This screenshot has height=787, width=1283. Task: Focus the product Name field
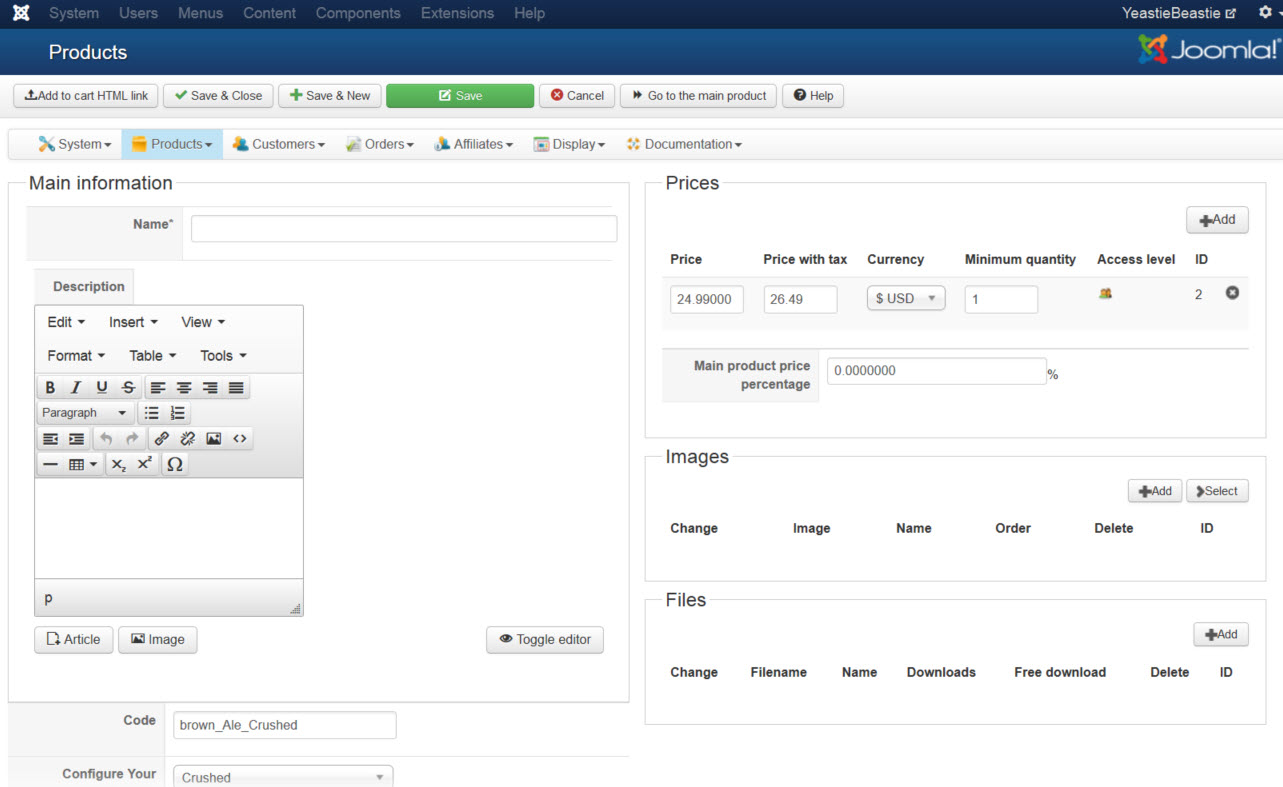tap(404, 229)
